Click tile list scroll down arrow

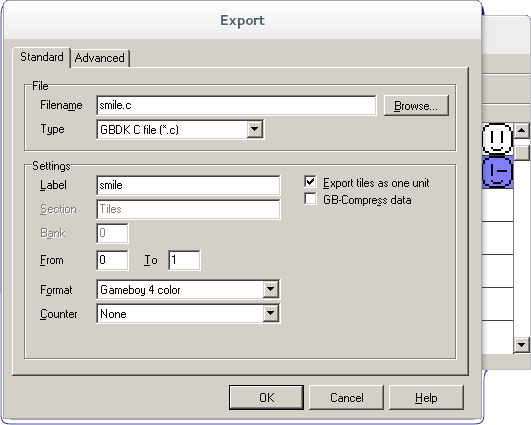point(522,345)
